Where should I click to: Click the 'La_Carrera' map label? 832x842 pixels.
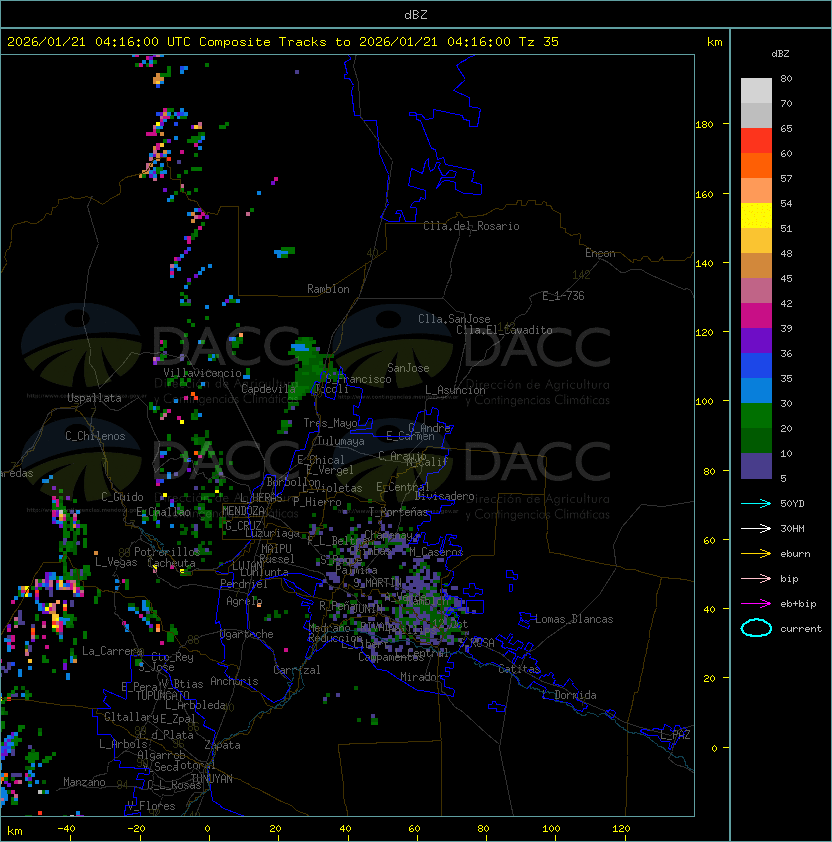point(112,651)
